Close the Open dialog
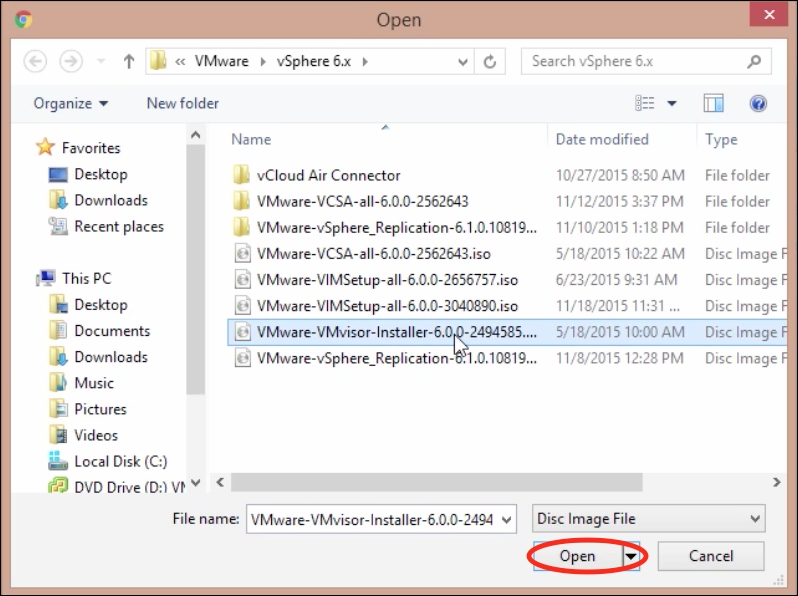Image resolution: width=798 pixels, height=596 pixels. [x=770, y=14]
